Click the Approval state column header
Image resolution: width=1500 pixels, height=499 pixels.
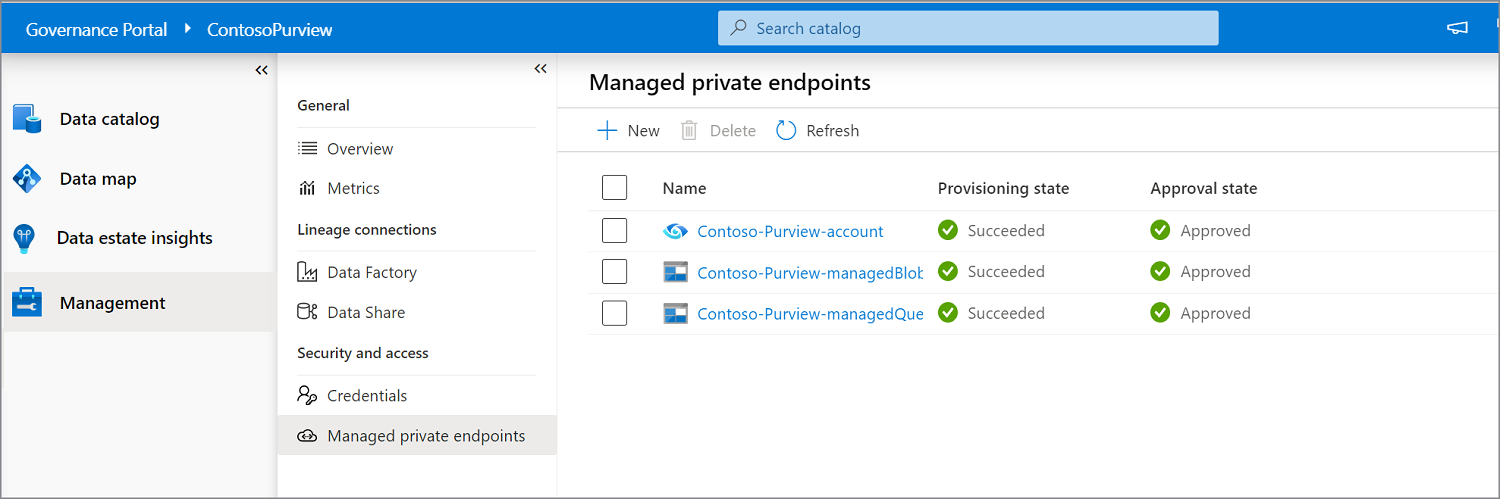point(1204,188)
